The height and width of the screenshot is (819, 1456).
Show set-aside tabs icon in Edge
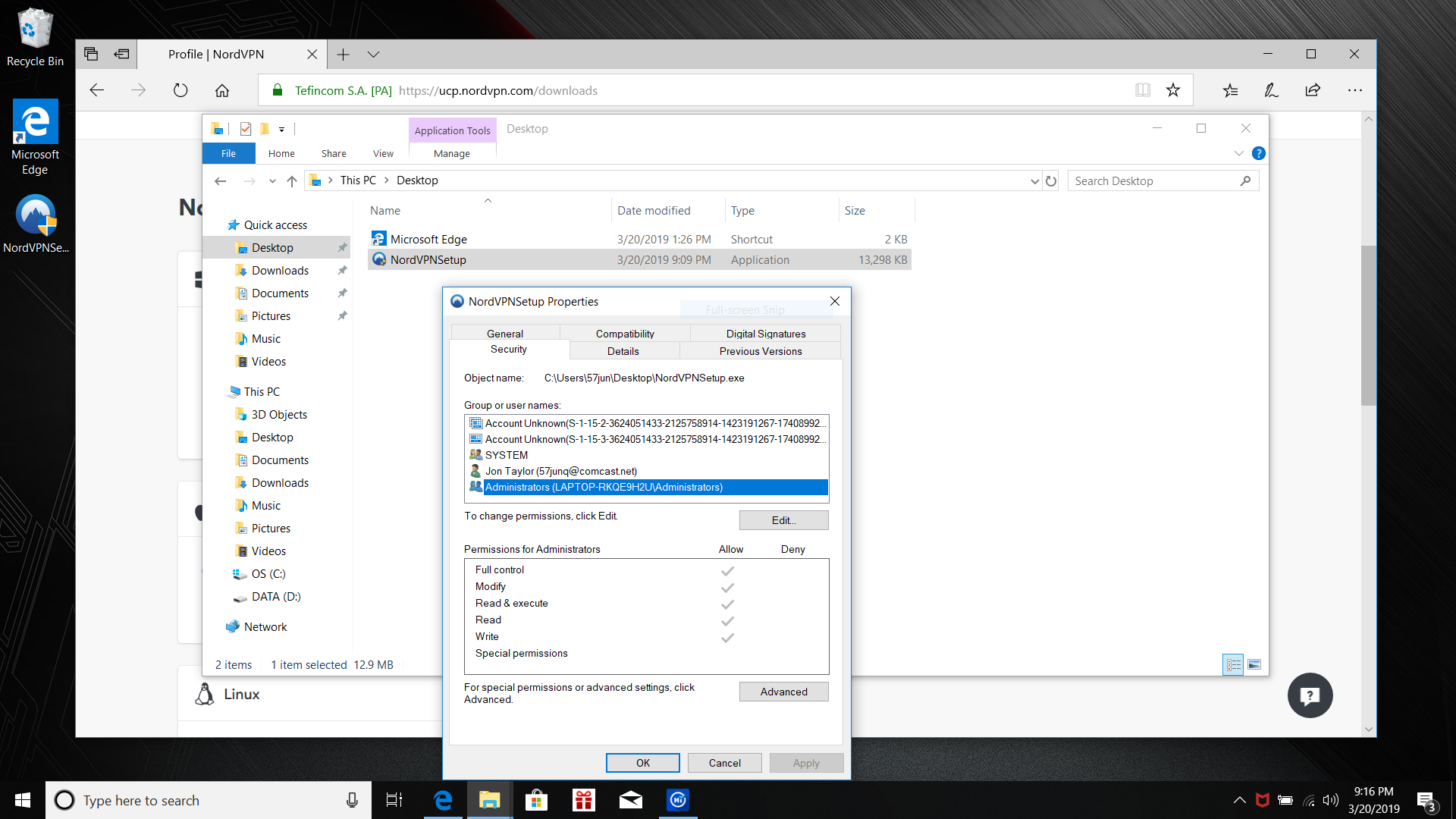pos(92,54)
